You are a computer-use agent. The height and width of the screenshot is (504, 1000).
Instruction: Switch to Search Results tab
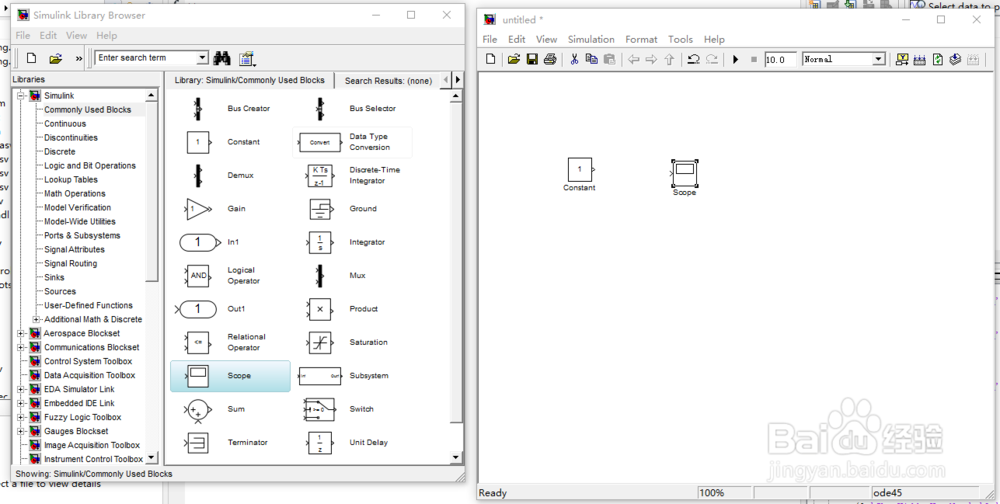point(388,81)
